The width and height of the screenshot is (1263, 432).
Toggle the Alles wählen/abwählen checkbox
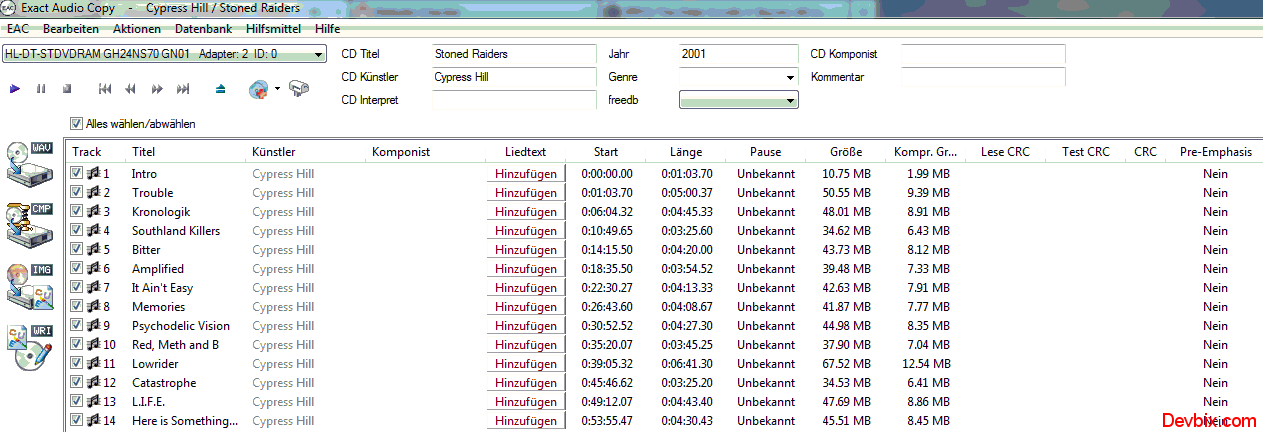(76, 124)
